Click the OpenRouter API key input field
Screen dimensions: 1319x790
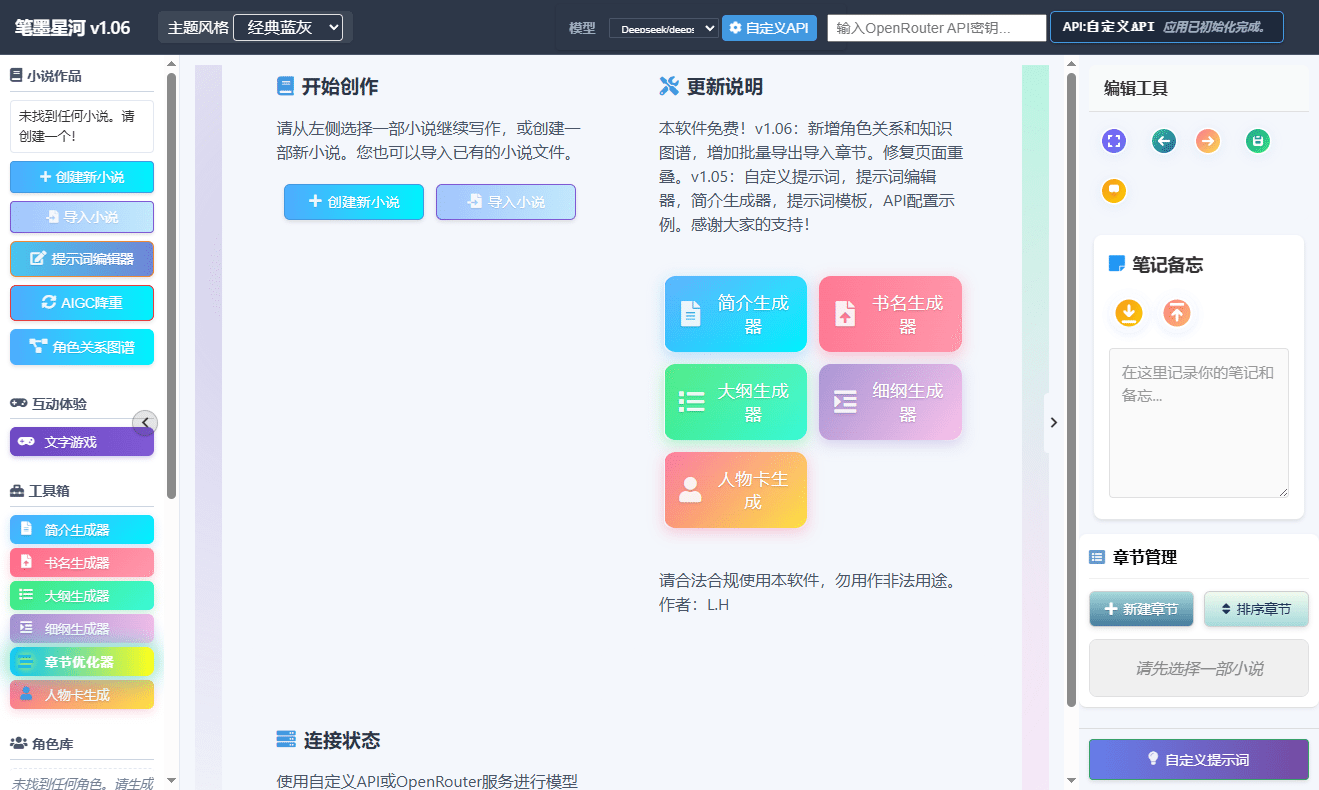935,27
